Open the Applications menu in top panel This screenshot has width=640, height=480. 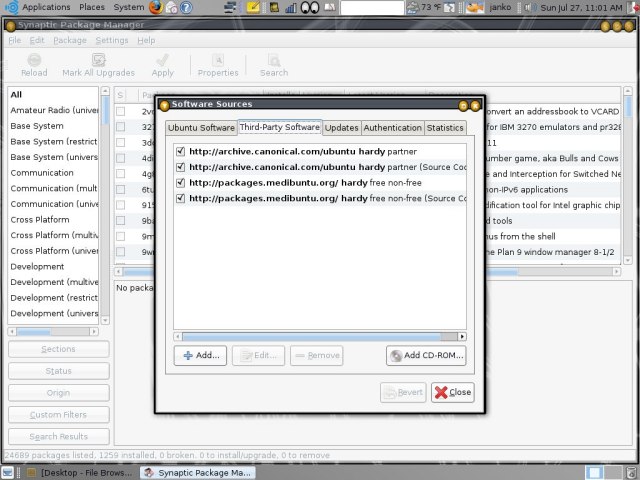[x=46, y=7]
